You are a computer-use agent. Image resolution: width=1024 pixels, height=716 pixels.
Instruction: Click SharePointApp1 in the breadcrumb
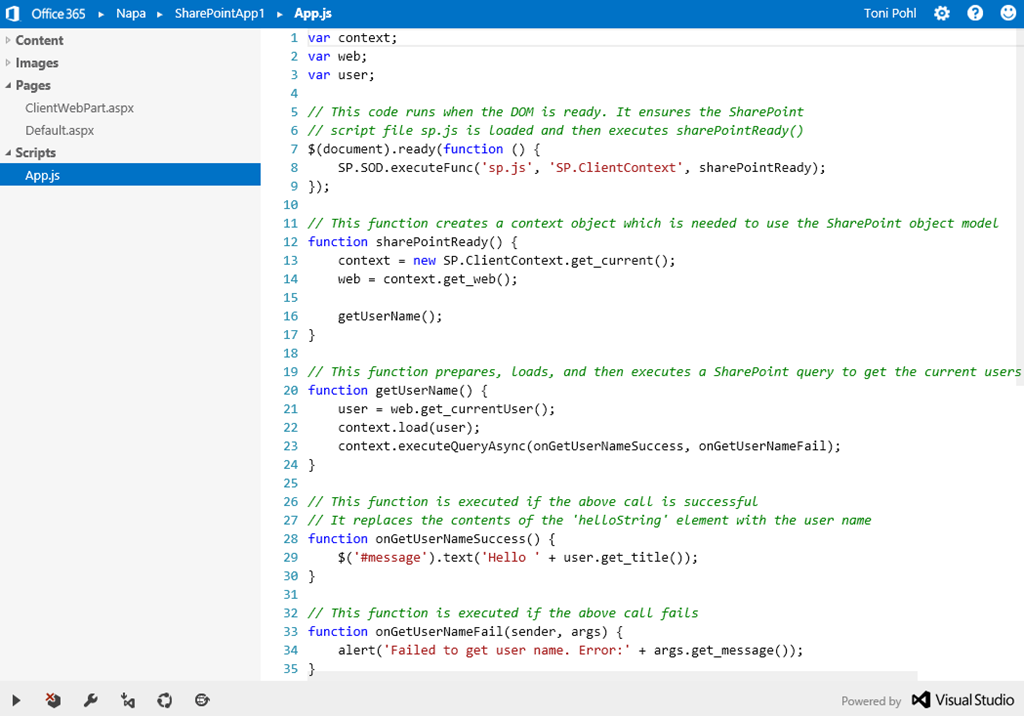tap(219, 14)
